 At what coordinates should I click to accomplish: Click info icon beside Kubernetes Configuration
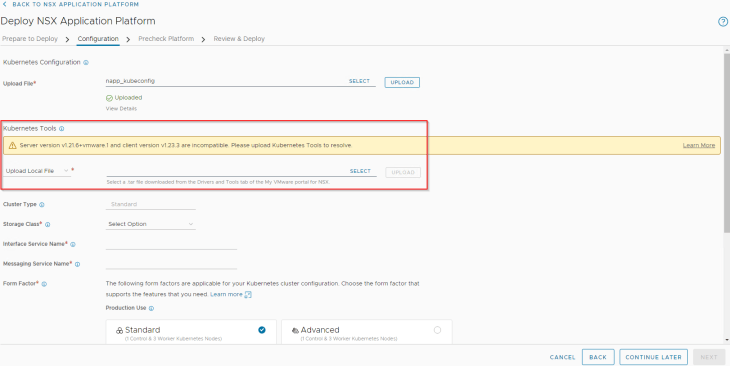coord(86,62)
